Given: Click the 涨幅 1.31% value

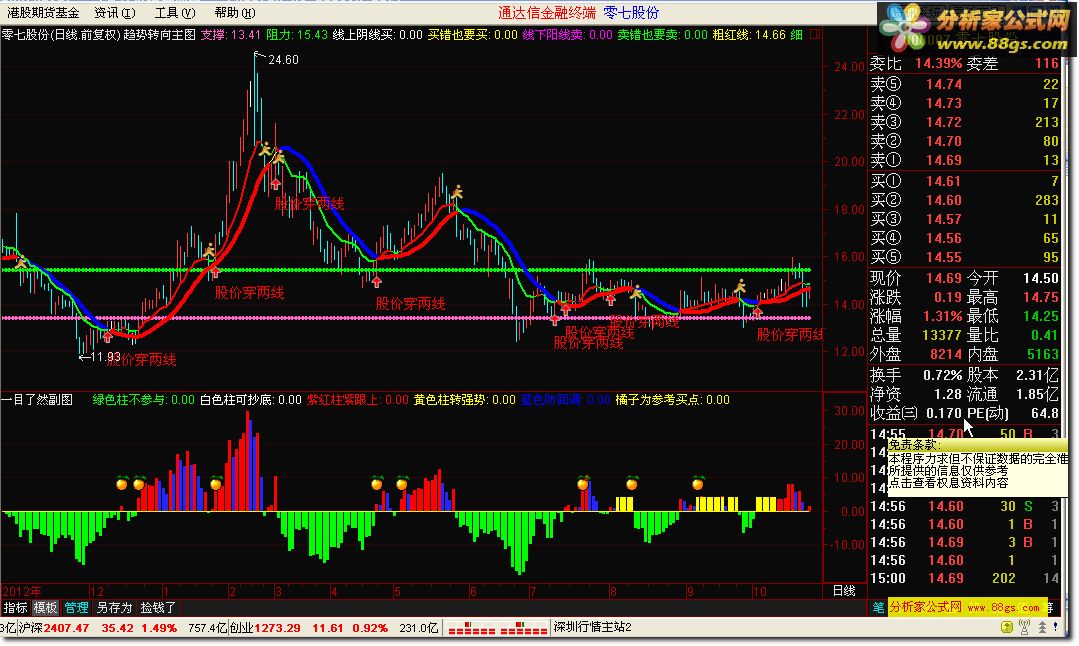Looking at the screenshot, I should click(942, 316).
